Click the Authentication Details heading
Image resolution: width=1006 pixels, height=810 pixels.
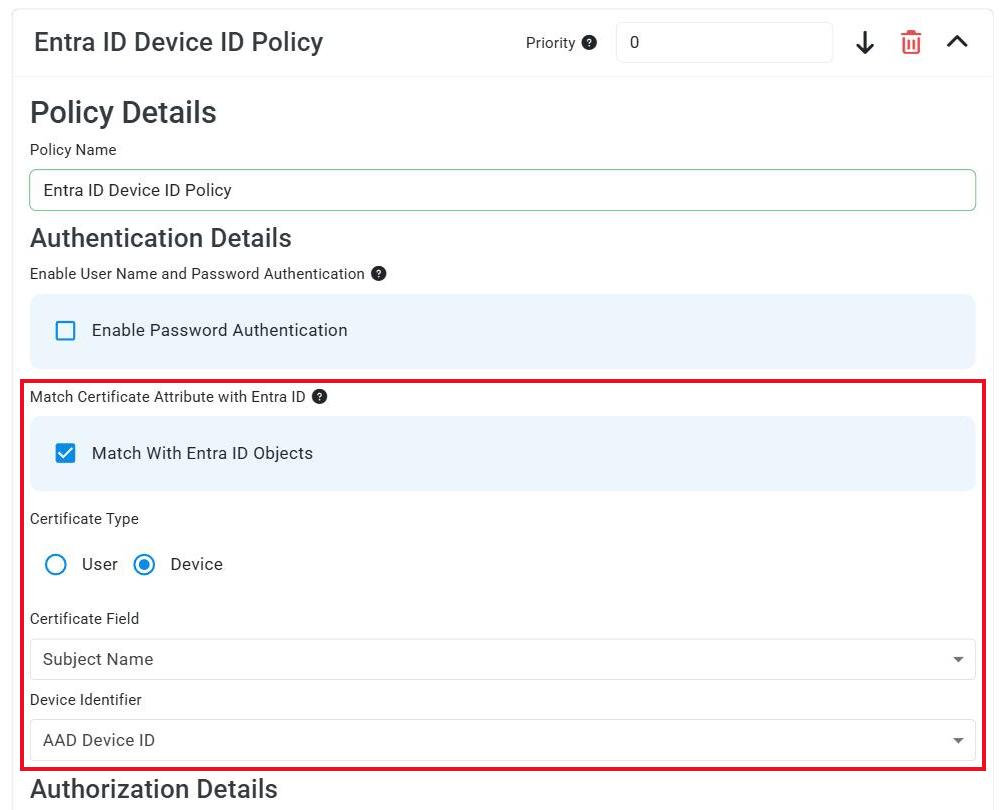pyautogui.click(x=161, y=238)
